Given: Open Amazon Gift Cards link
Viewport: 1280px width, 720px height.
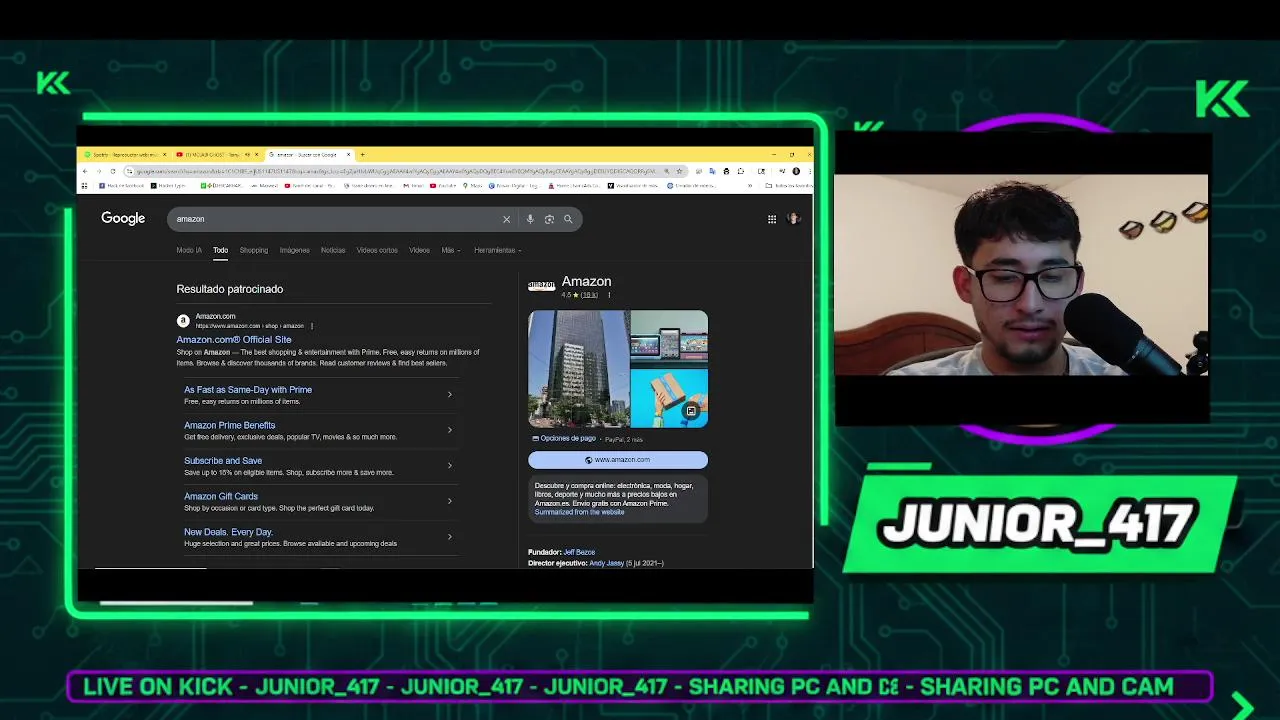Looking at the screenshot, I should (x=221, y=496).
